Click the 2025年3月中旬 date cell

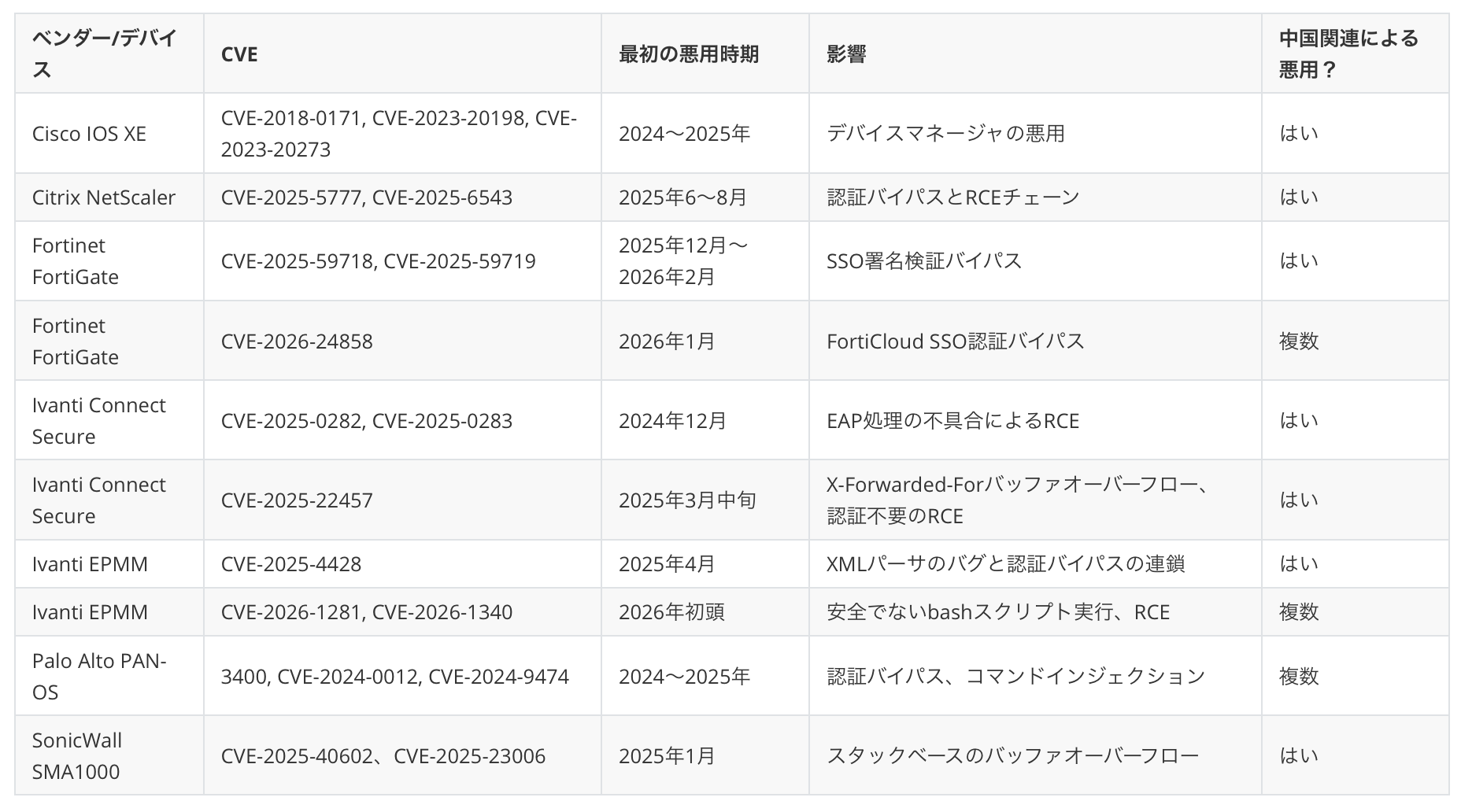[687, 500]
